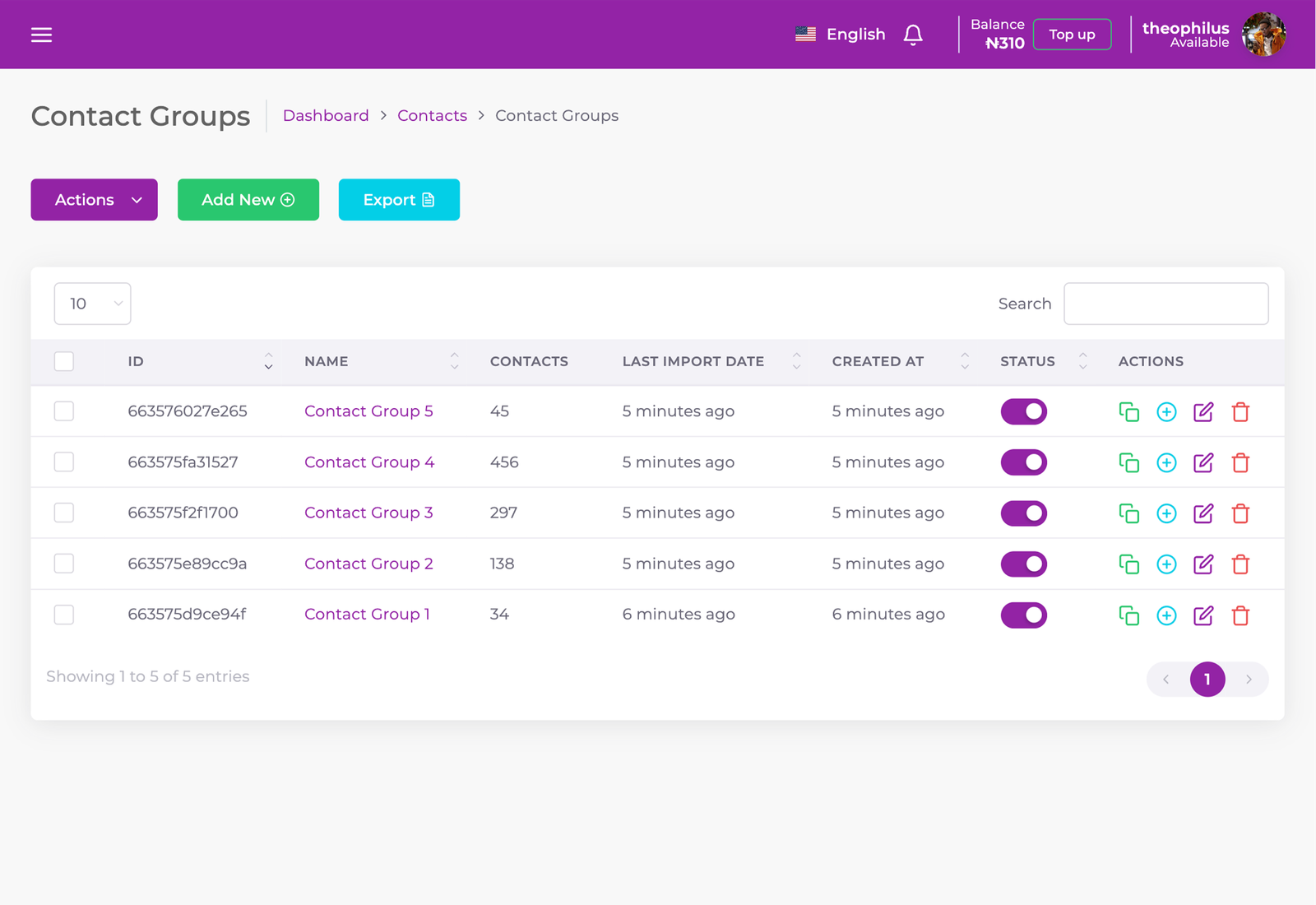This screenshot has height=905, width=1316.
Task: Toggle status switch for Contact Group 2
Action: 1024,564
